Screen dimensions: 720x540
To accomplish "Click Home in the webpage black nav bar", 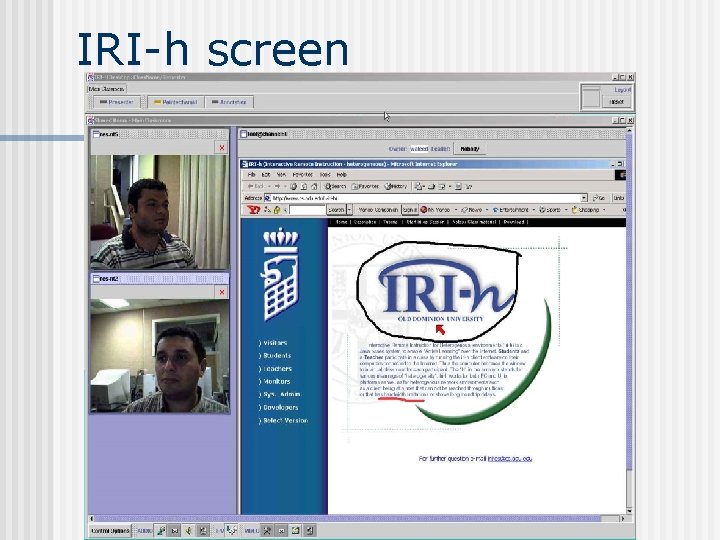I will click(x=341, y=222).
